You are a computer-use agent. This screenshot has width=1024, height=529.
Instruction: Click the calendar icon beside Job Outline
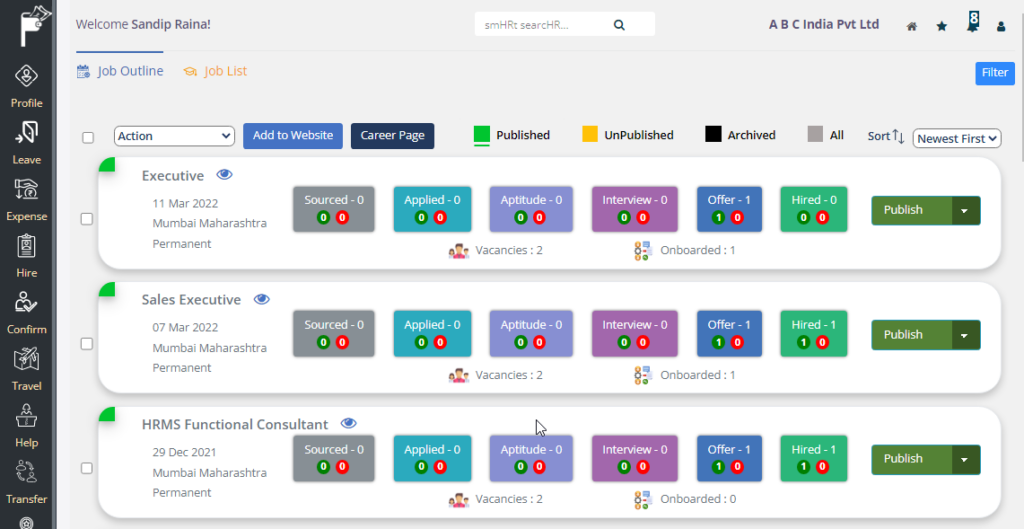pyautogui.click(x=84, y=71)
